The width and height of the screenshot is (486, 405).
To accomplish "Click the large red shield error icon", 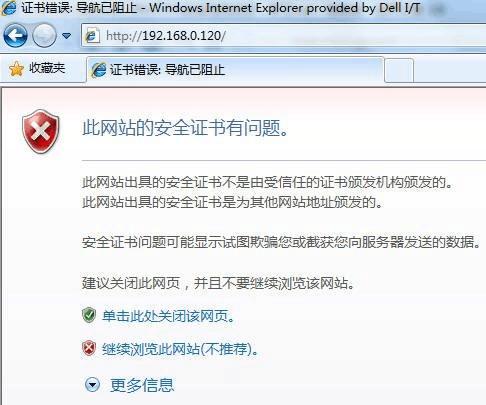I will [41, 131].
